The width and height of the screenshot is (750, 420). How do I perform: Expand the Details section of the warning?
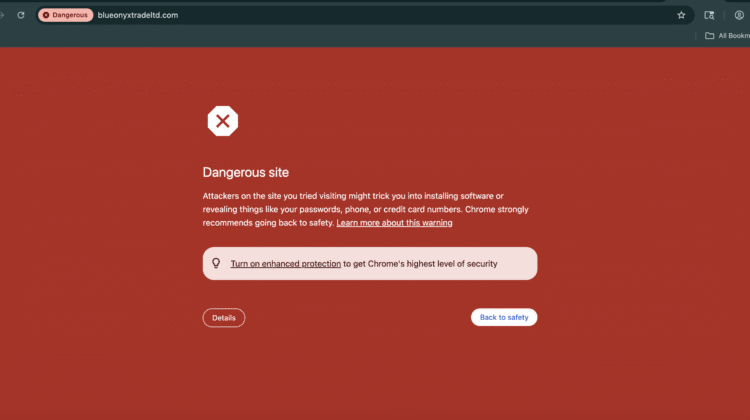[224, 318]
